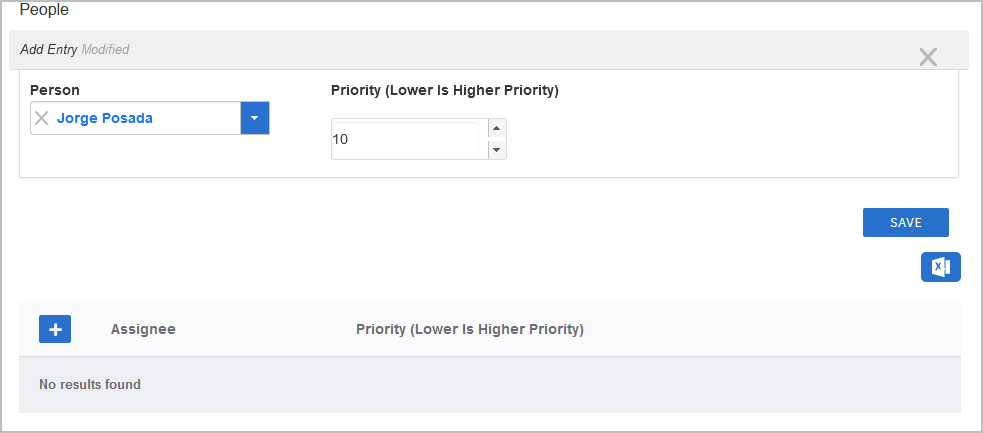
Task: Click the Person field label
Action: click(55, 90)
